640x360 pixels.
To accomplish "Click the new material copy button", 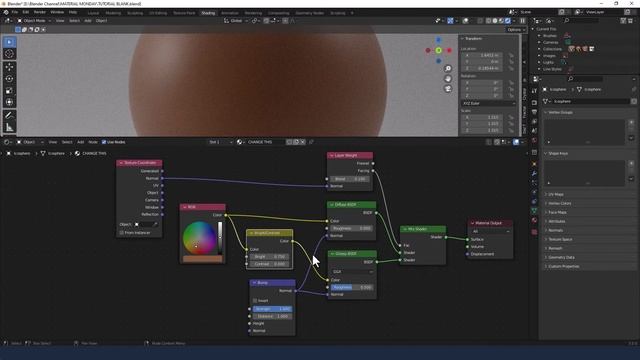I will pyautogui.click(x=296, y=142).
